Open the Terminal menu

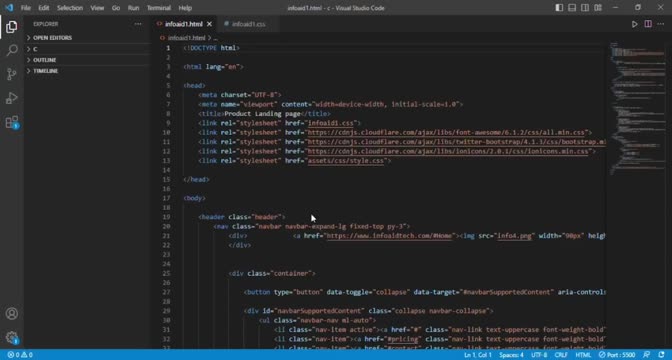[159, 8]
